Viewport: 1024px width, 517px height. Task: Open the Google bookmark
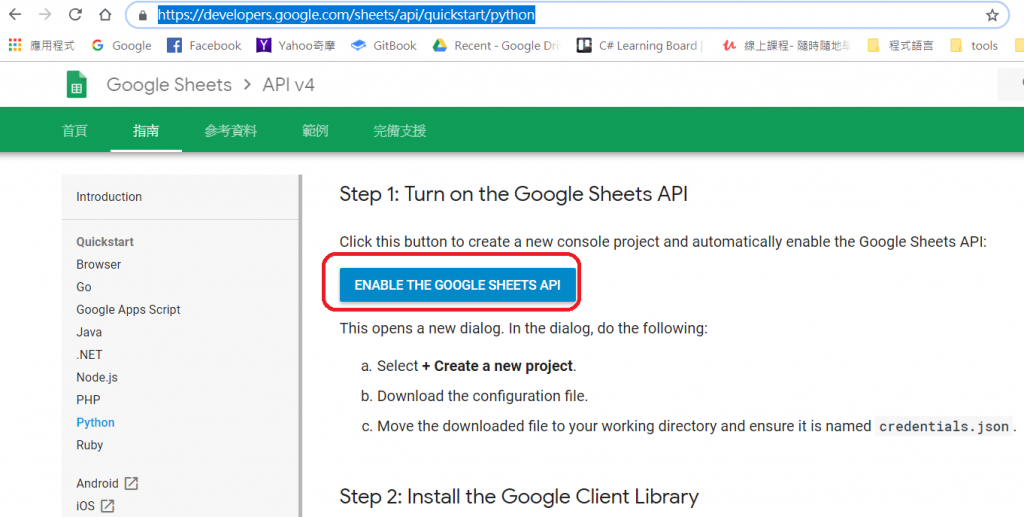tap(121, 46)
